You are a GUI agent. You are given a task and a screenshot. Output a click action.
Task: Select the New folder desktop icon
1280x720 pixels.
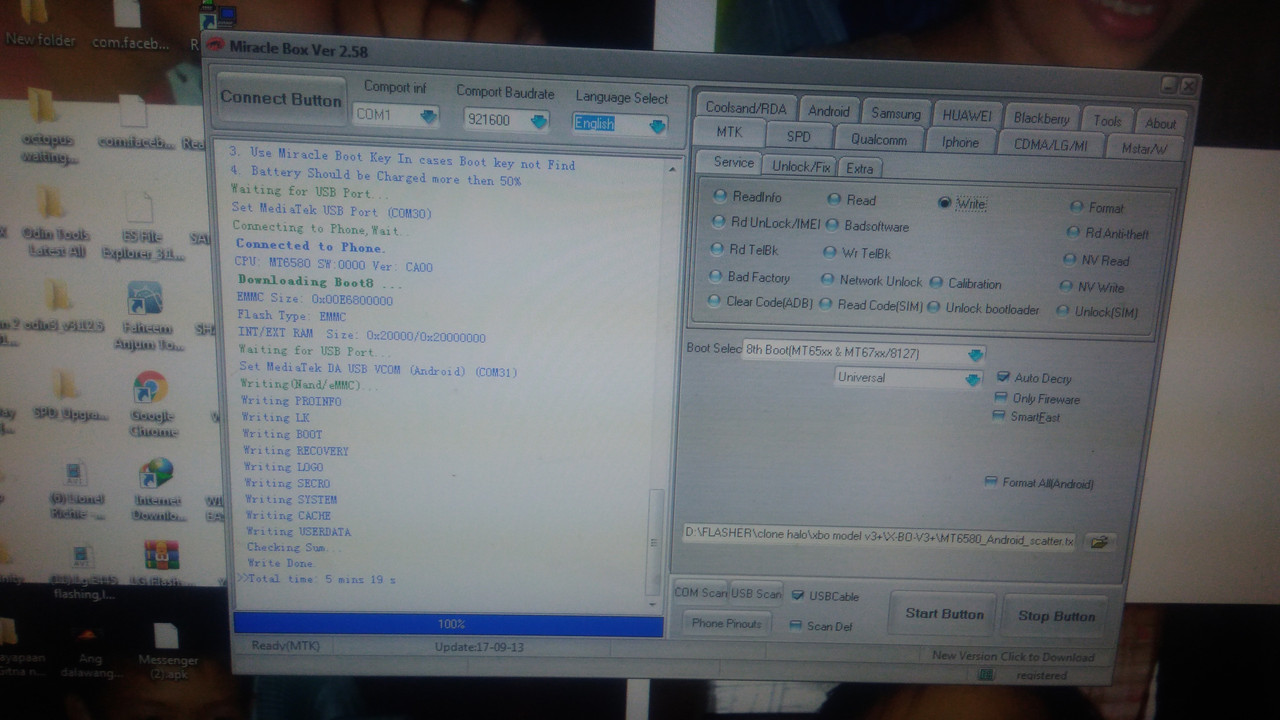pyautogui.click(x=39, y=25)
